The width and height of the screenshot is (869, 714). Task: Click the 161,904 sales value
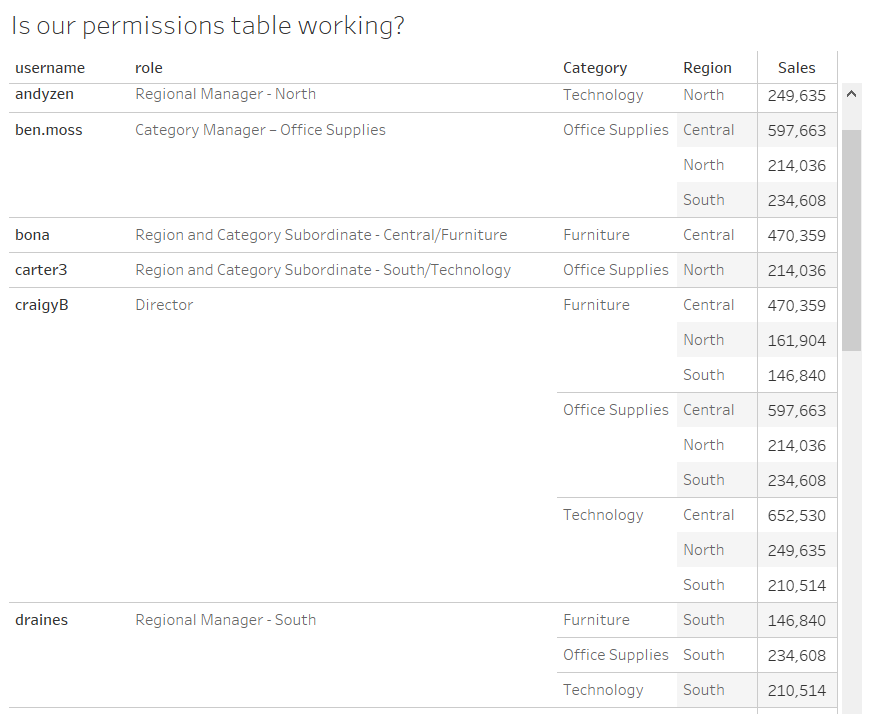[x=796, y=340]
